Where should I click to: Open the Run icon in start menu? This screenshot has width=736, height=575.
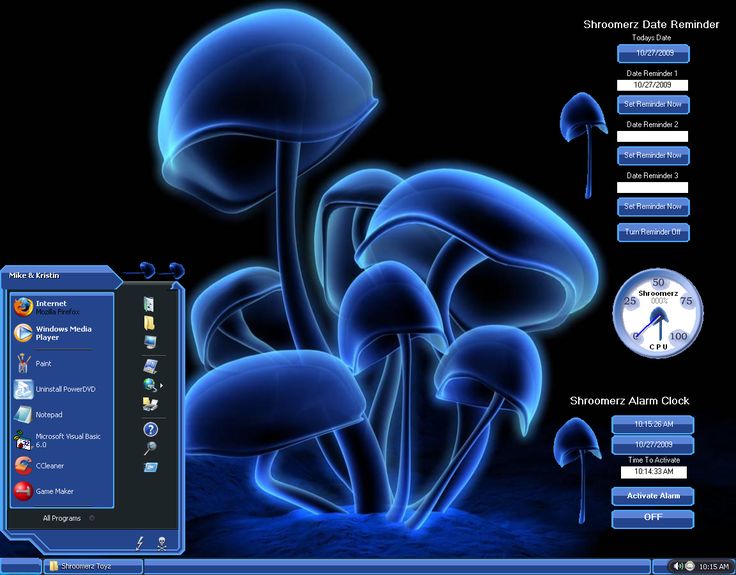(151, 467)
